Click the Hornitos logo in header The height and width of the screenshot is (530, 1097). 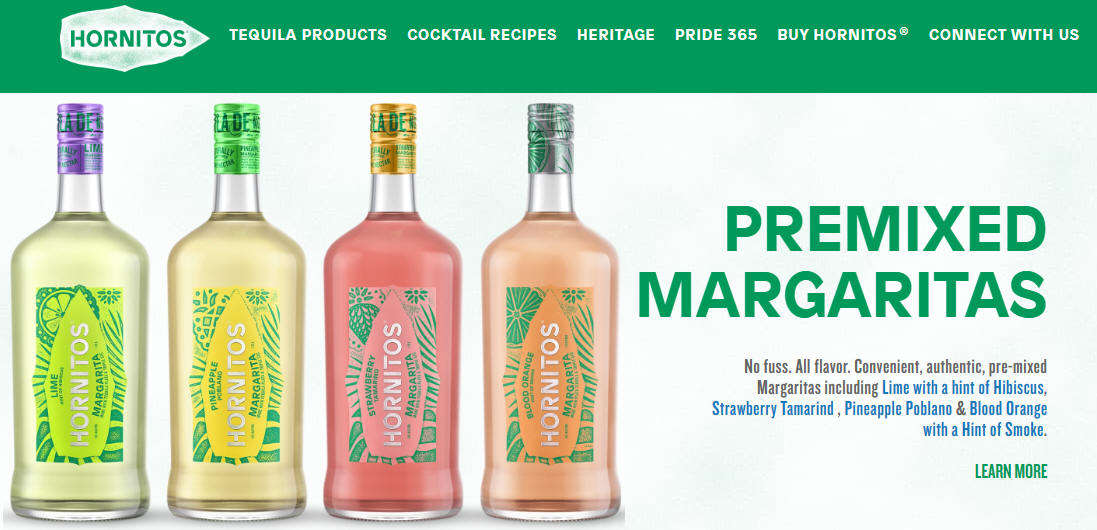pyautogui.click(x=134, y=38)
